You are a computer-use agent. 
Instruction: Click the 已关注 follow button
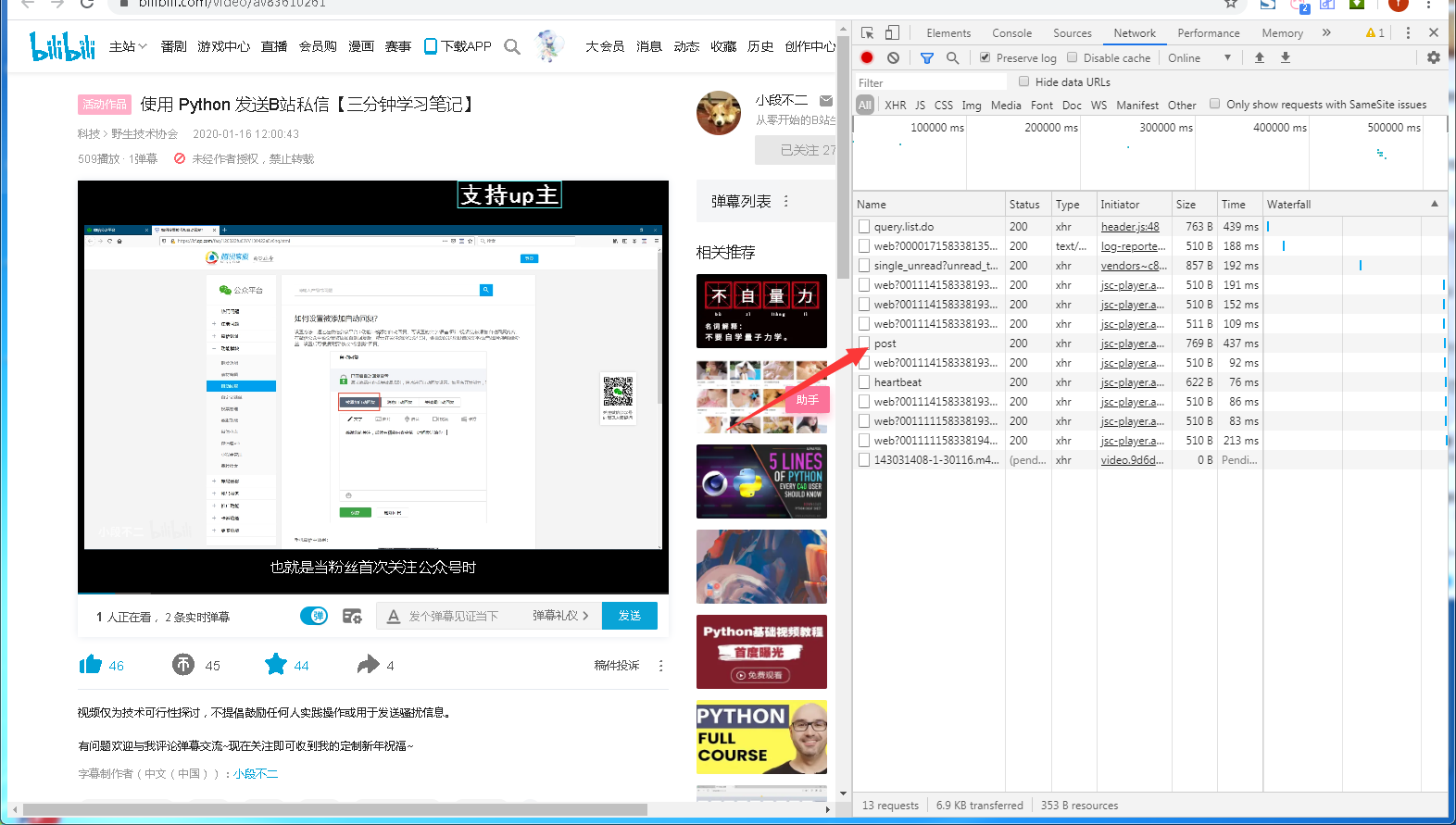(796, 150)
